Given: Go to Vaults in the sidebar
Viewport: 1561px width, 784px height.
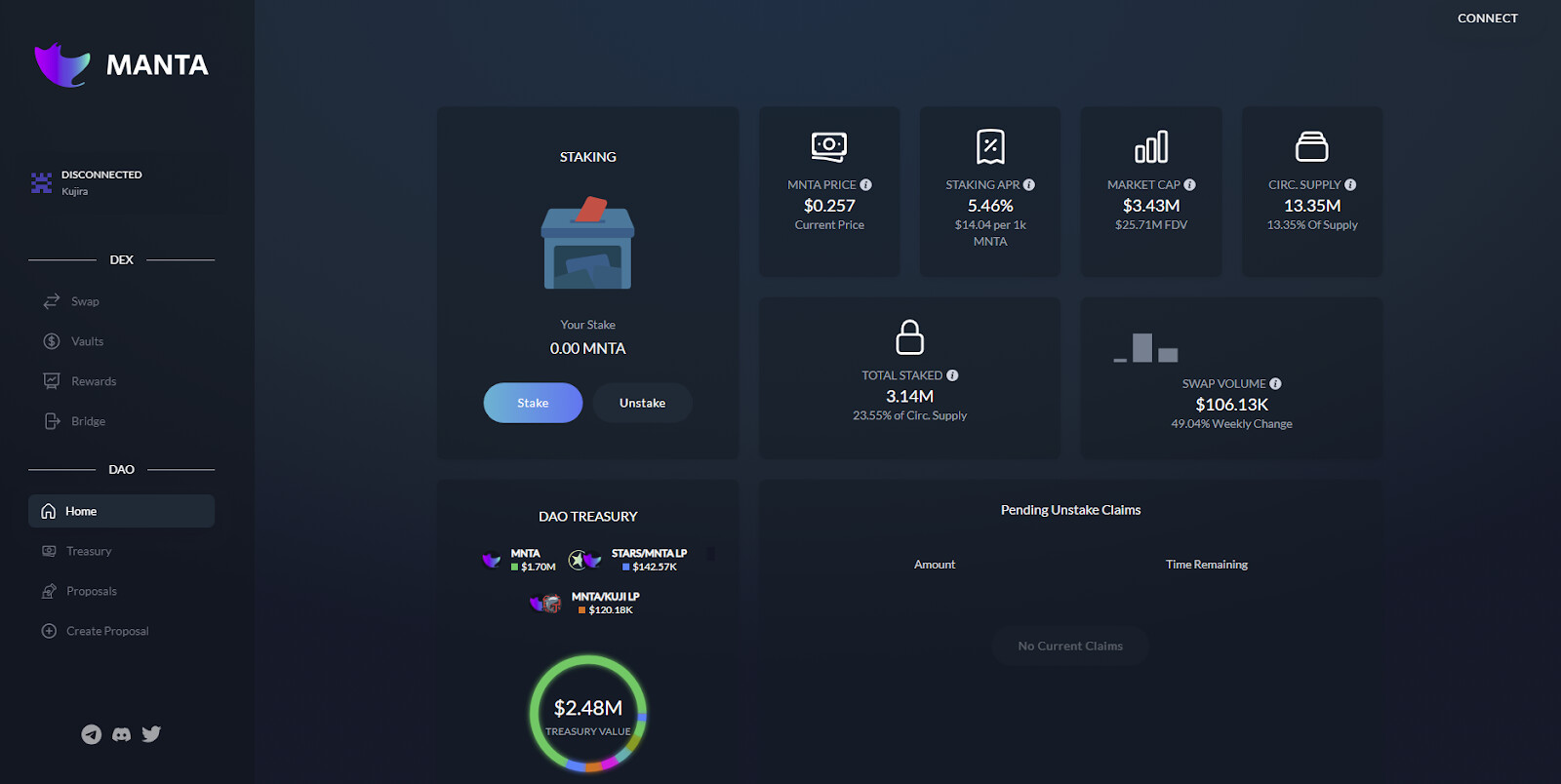Looking at the screenshot, I should [x=87, y=341].
